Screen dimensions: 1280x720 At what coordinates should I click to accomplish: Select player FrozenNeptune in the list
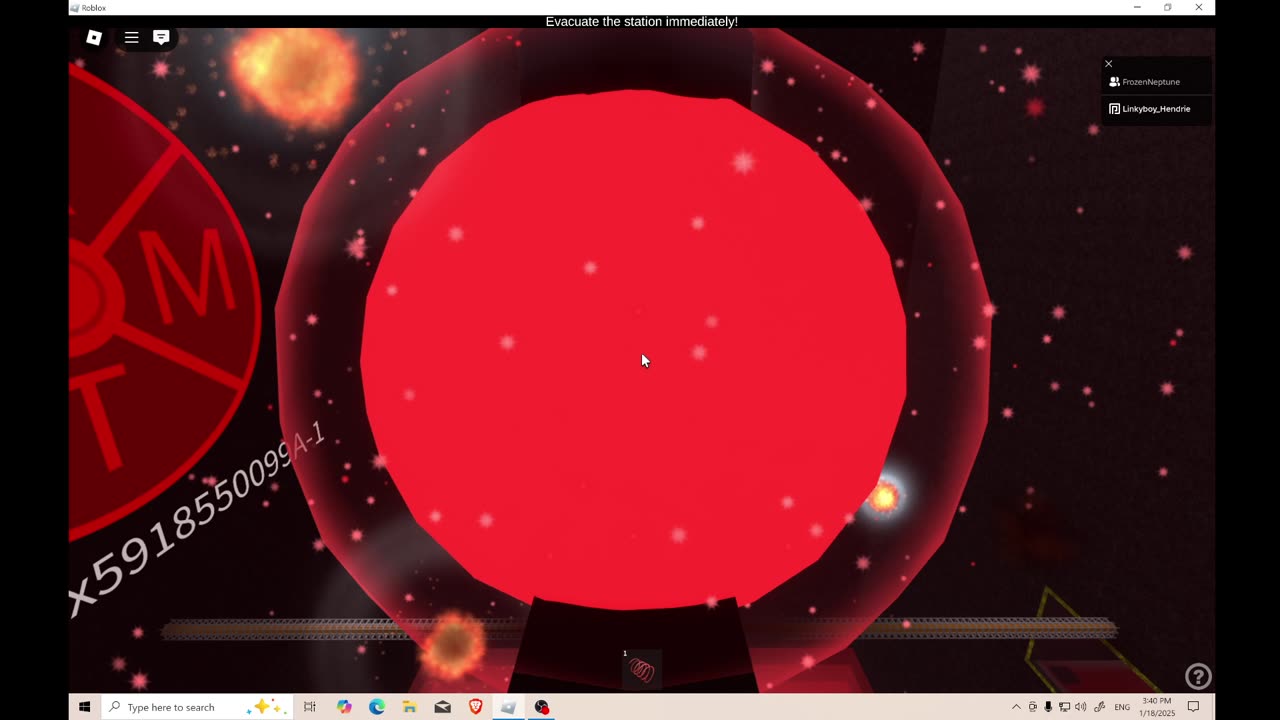(1156, 82)
